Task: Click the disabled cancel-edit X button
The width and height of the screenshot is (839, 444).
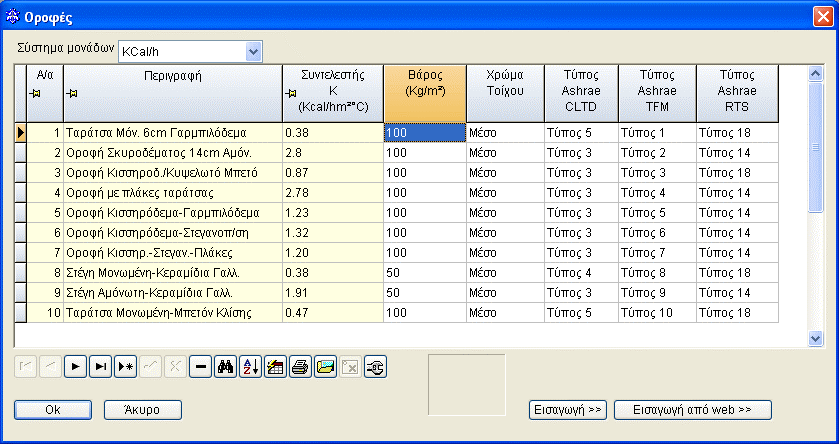Action: pyautogui.click(x=176, y=367)
